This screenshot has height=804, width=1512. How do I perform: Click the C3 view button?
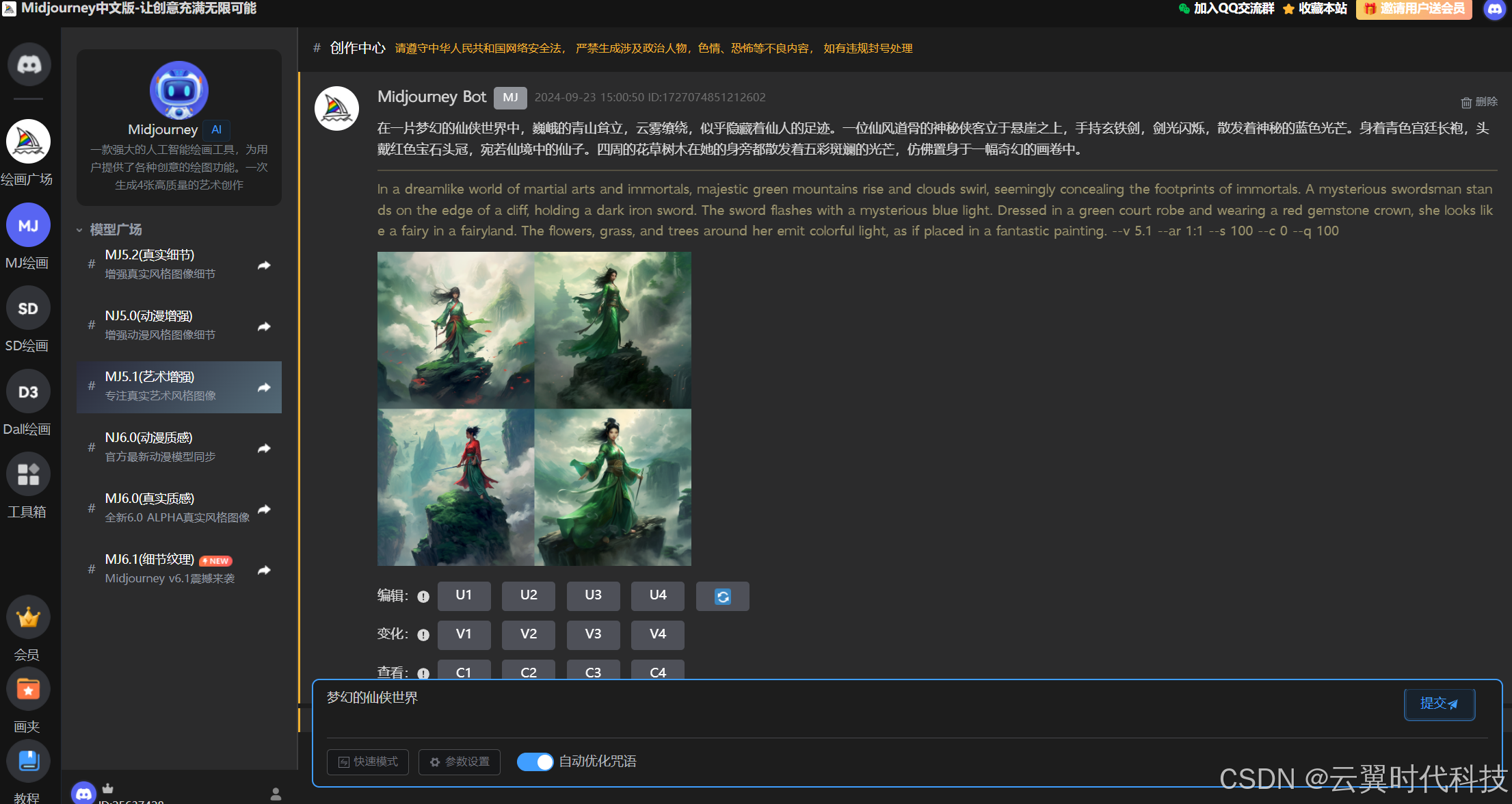[x=593, y=670]
